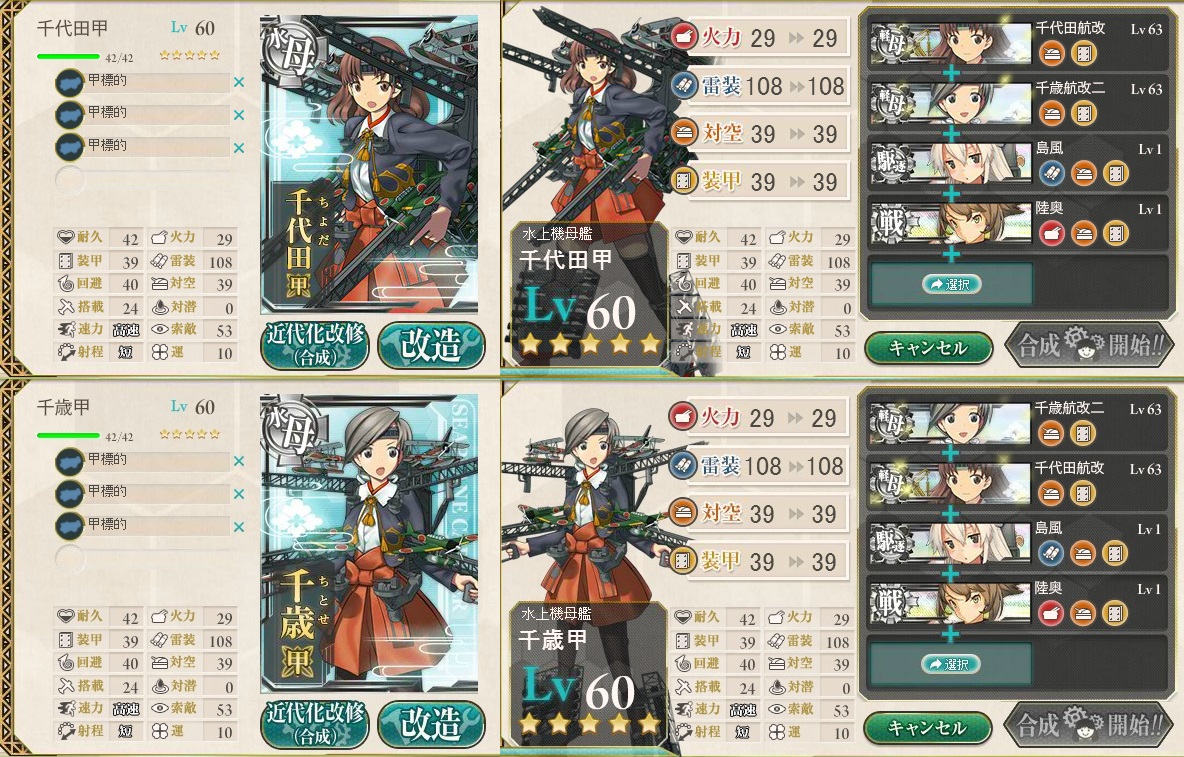Click 改造 button on 千代田甲 panel
Screen dimensions: 1184x757
point(431,346)
